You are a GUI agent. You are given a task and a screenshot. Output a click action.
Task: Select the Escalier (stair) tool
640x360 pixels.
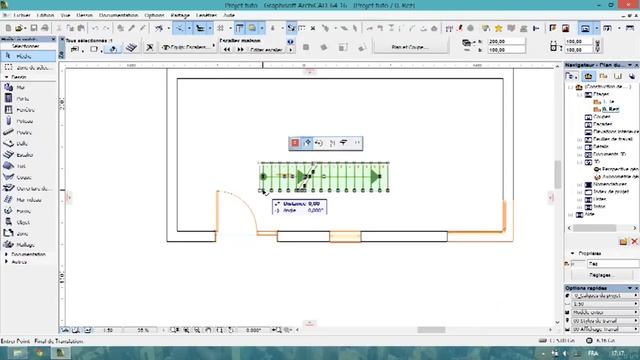(28, 155)
